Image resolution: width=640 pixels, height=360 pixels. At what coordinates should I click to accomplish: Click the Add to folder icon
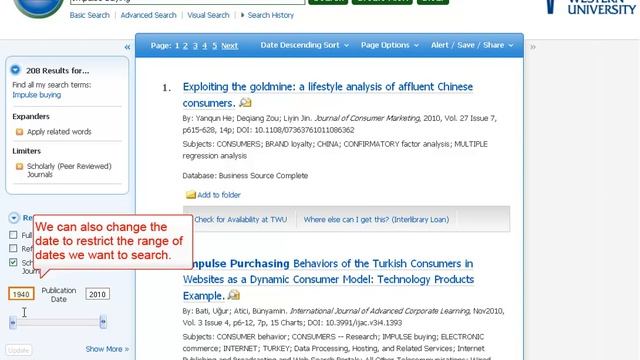(x=190, y=195)
